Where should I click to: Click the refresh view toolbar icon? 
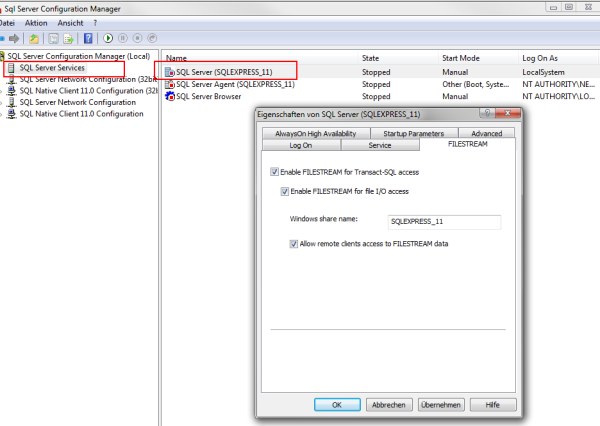(54, 38)
